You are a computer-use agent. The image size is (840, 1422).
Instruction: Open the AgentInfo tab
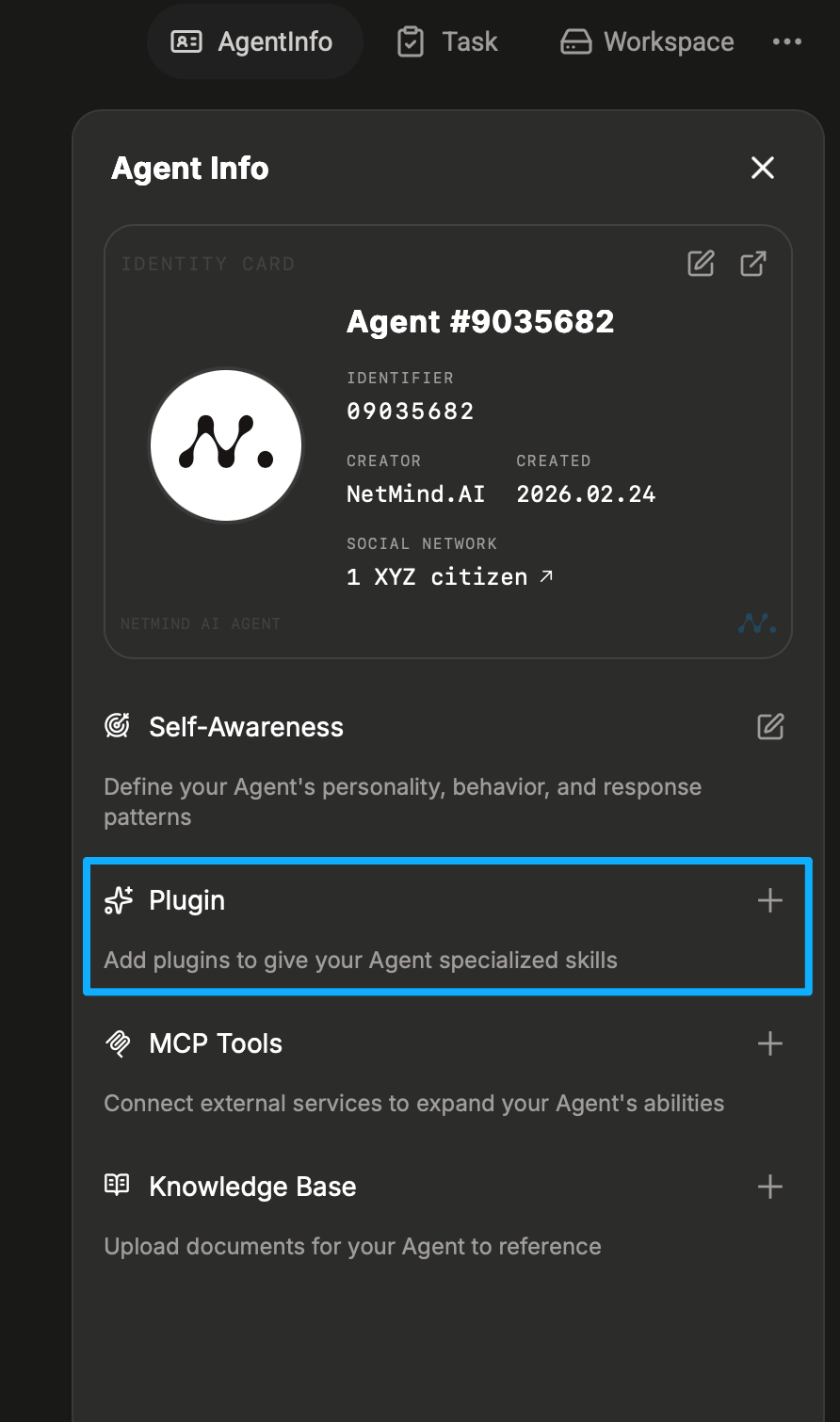tap(252, 42)
